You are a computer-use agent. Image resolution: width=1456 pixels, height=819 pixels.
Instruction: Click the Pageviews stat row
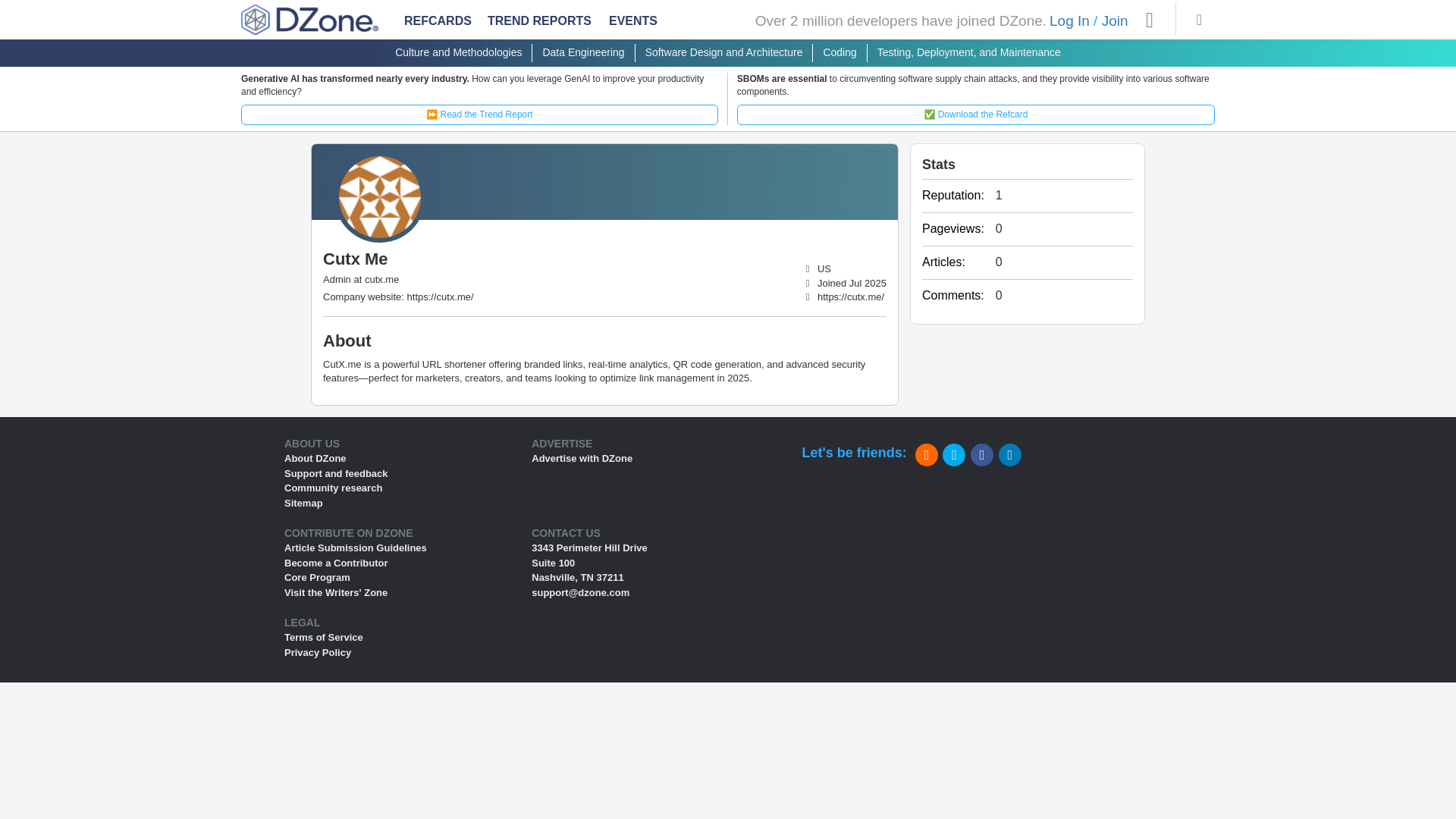[1028, 229]
